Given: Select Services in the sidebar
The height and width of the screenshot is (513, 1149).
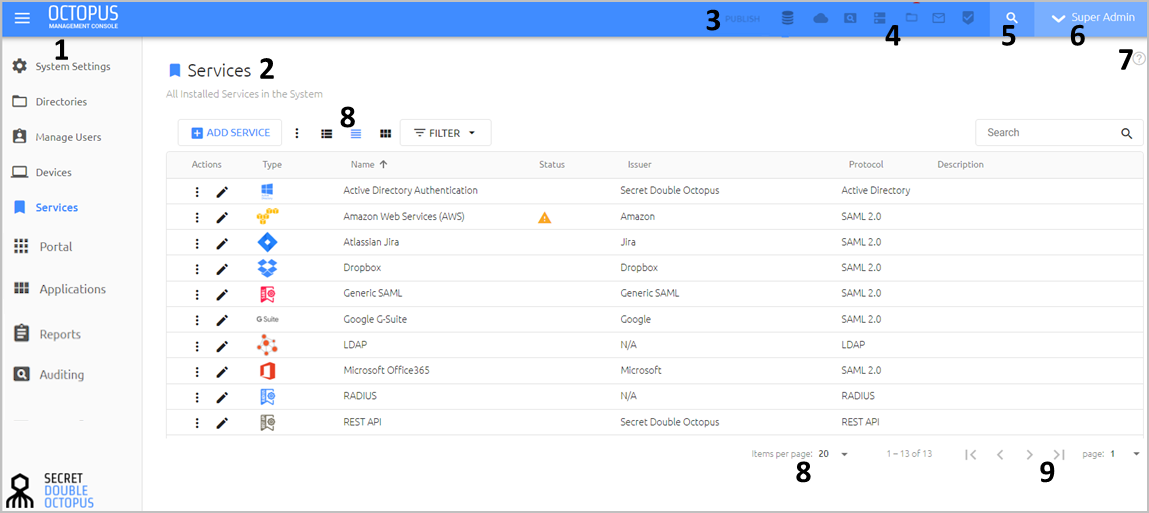Looking at the screenshot, I should pyautogui.click(x=46, y=207).
